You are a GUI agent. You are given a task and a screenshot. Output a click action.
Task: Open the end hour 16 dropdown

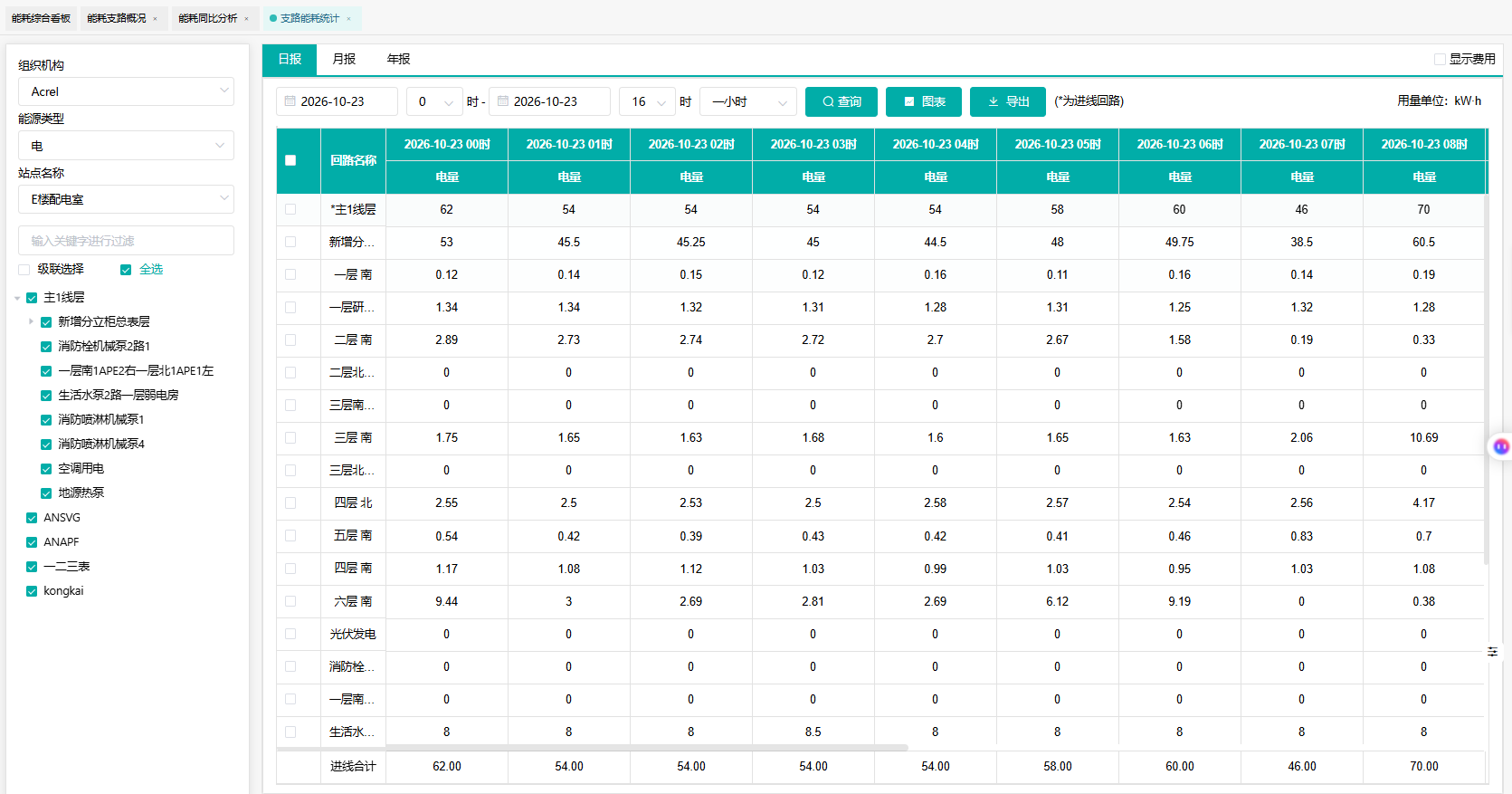coord(647,101)
